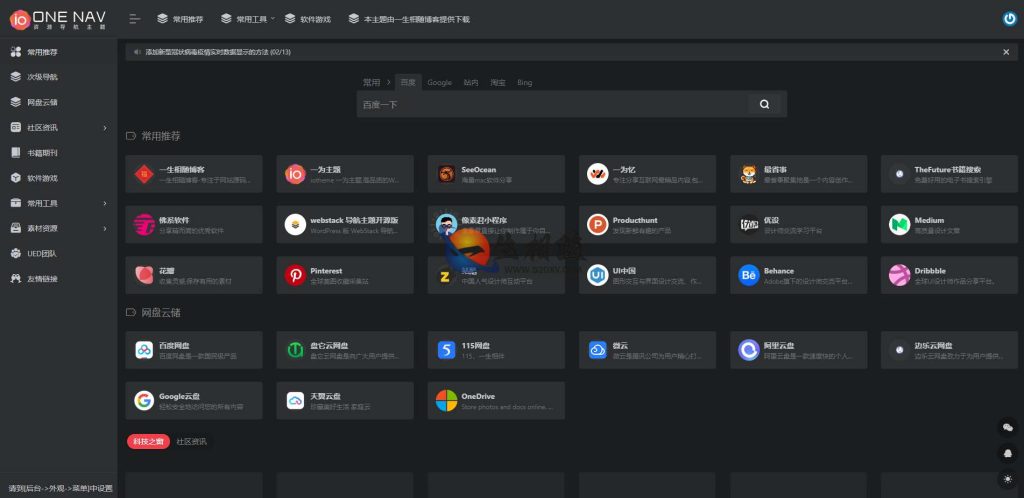The width and height of the screenshot is (1024, 498).
Task: Select the 社区资讯 tab beside 科技之窗
Action: [191, 442]
